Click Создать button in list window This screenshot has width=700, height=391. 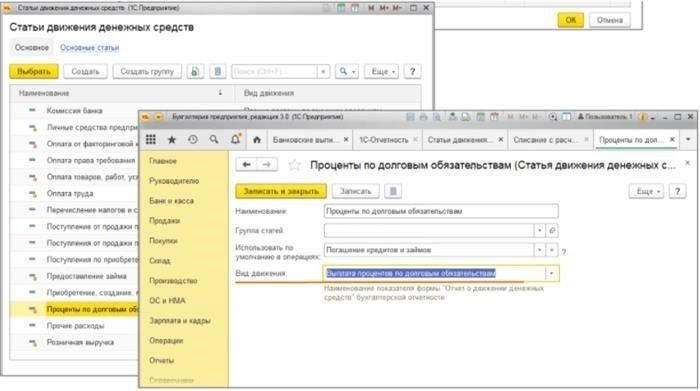[x=85, y=71]
